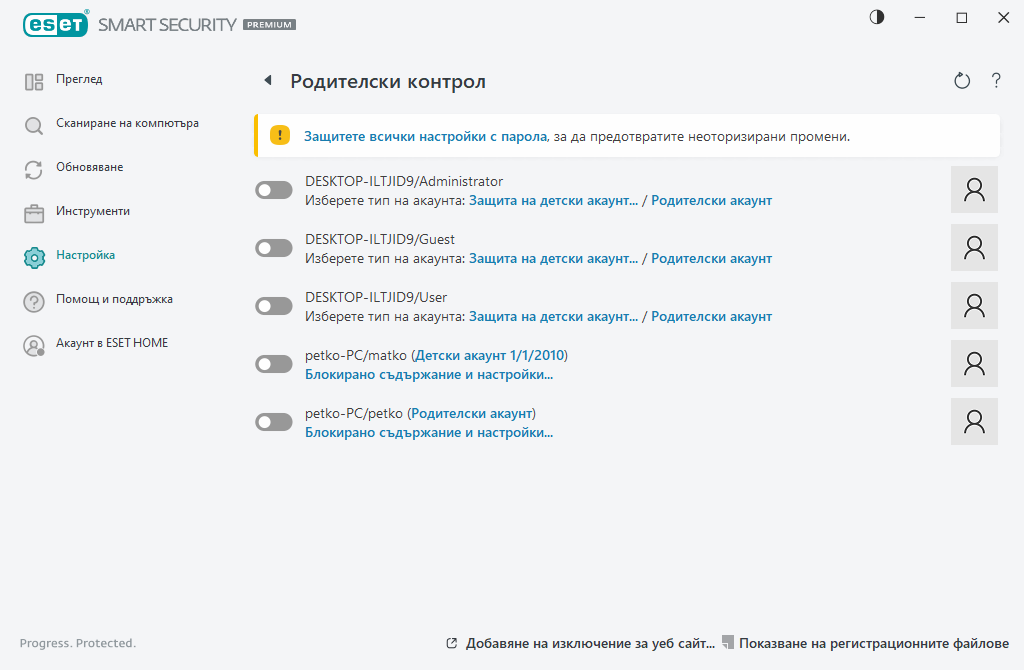Toggle dark theme with the contrast icon
The height and width of the screenshot is (670, 1024).
(x=876, y=17)
